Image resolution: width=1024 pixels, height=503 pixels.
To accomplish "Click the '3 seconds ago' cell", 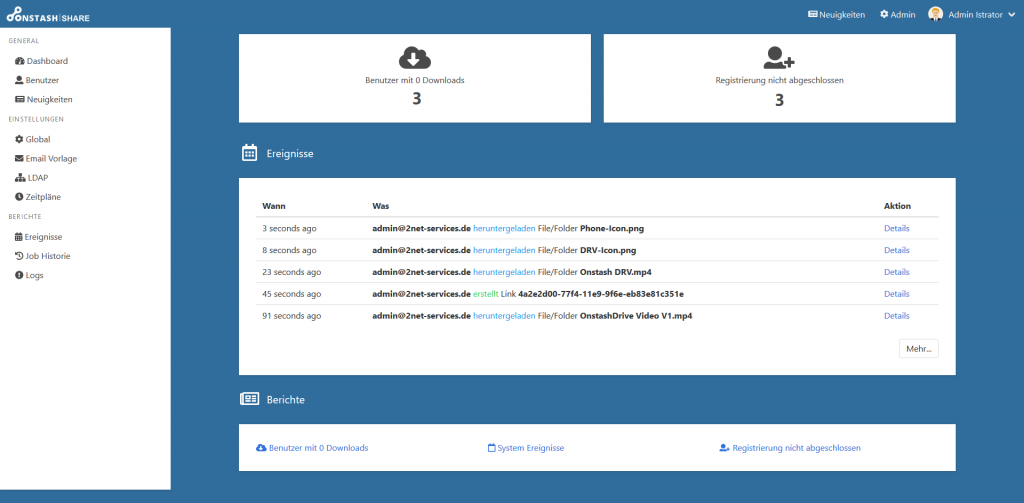I will pyautogui.click(x=289, y=229).
